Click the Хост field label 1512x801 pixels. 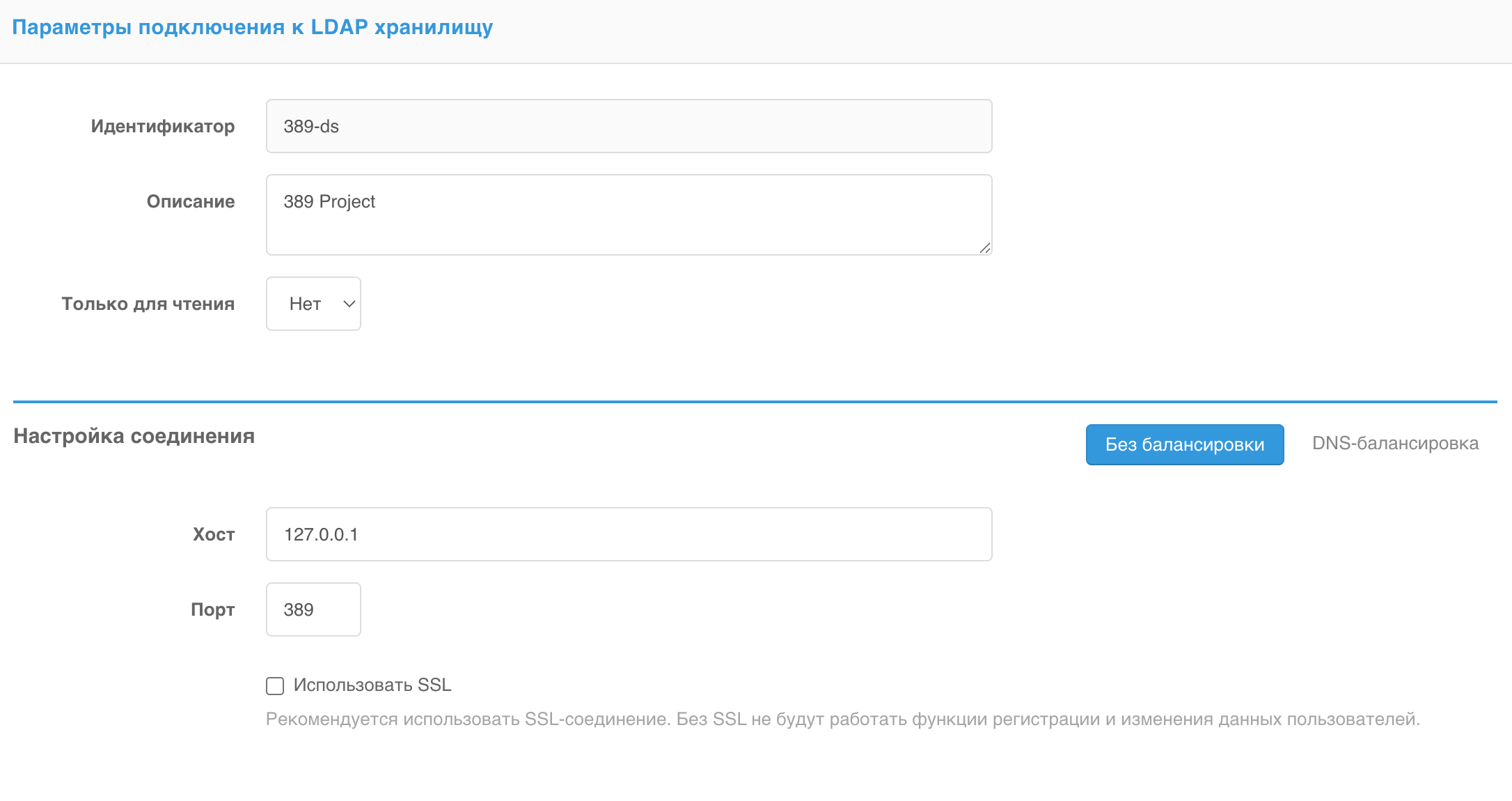(214, 534)
